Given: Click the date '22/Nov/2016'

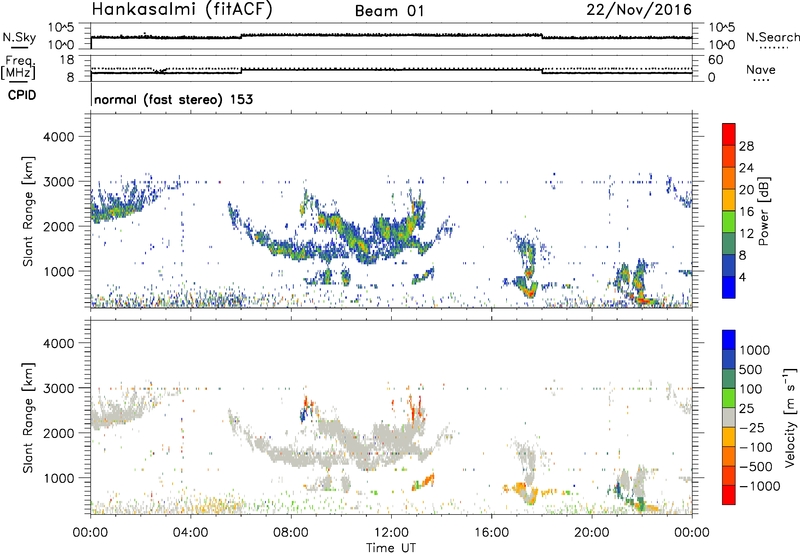Looking at the screenshot, I should (x=639, y=10).
